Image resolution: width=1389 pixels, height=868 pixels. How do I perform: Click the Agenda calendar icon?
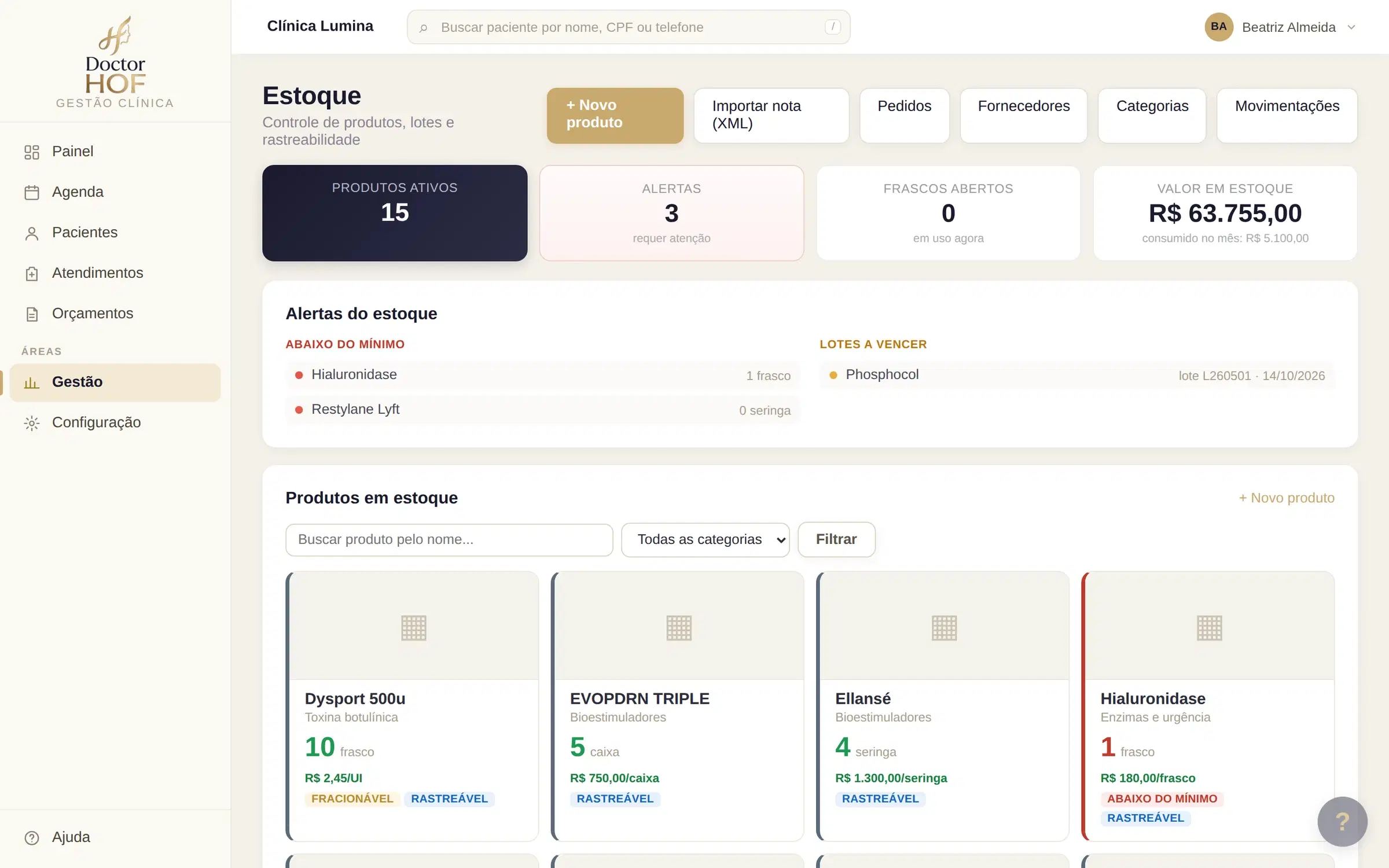[32, 193]
